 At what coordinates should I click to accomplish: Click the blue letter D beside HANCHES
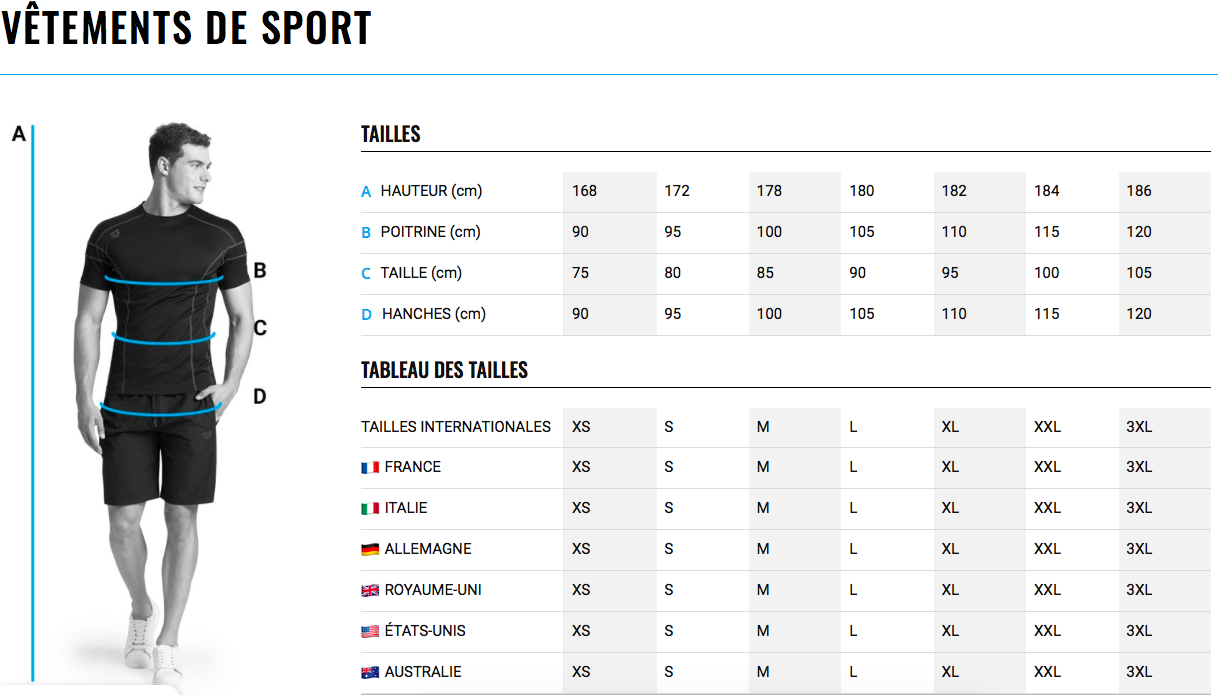click(366, 314)
